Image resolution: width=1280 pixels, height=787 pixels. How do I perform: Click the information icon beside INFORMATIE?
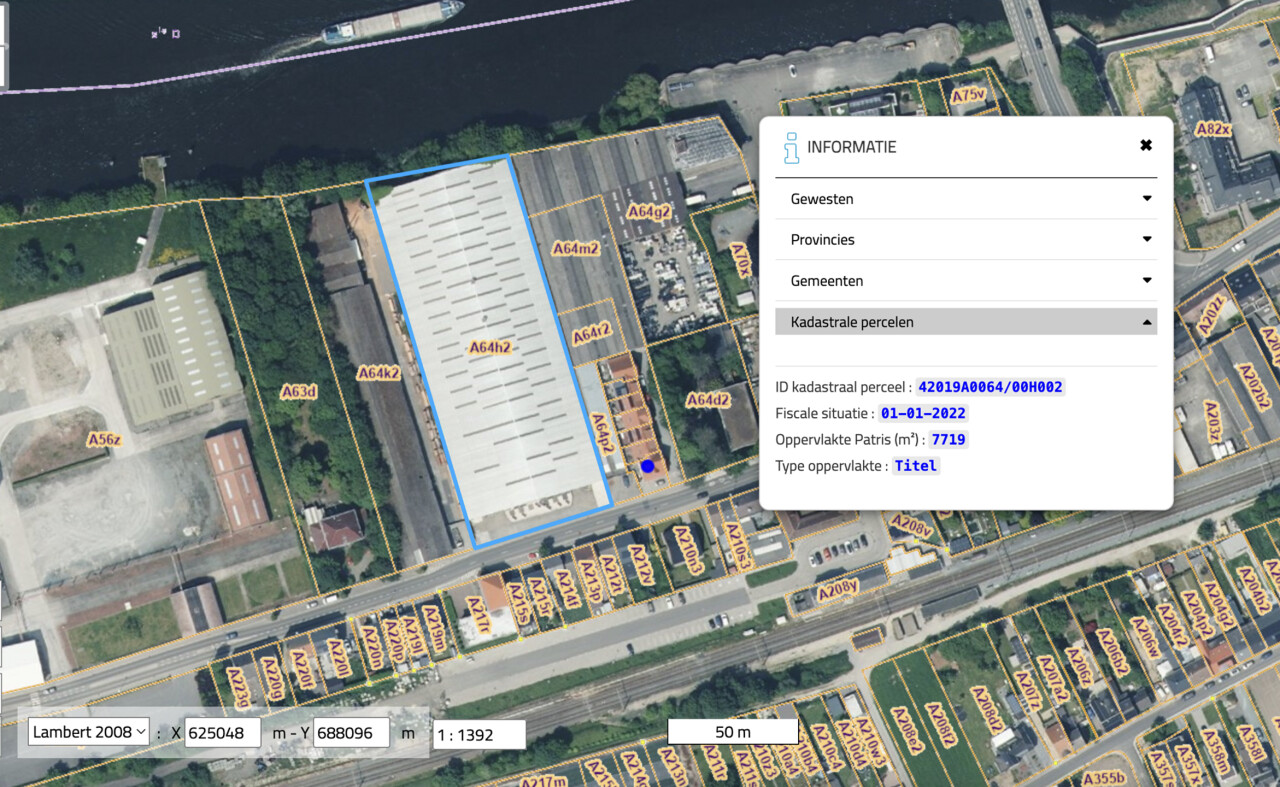(x=791, y=147)
